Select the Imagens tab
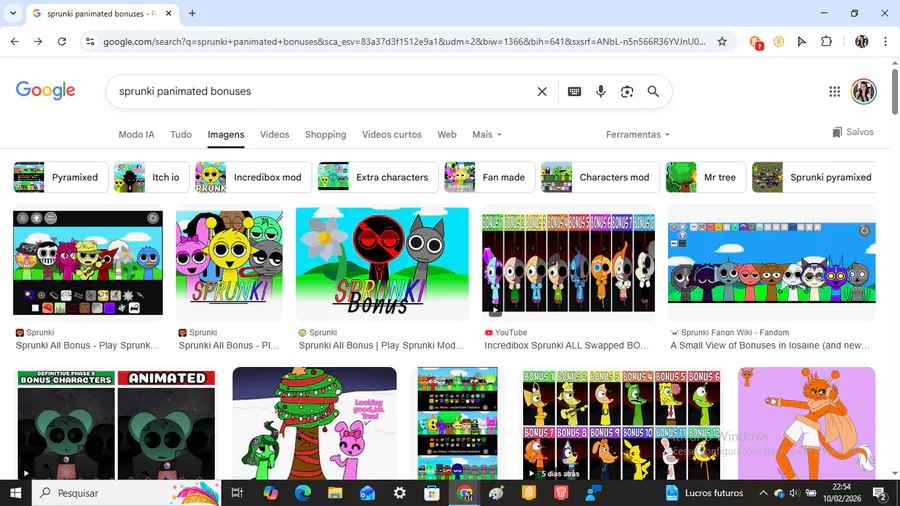The image size is (900, 506). pos(226,134)
